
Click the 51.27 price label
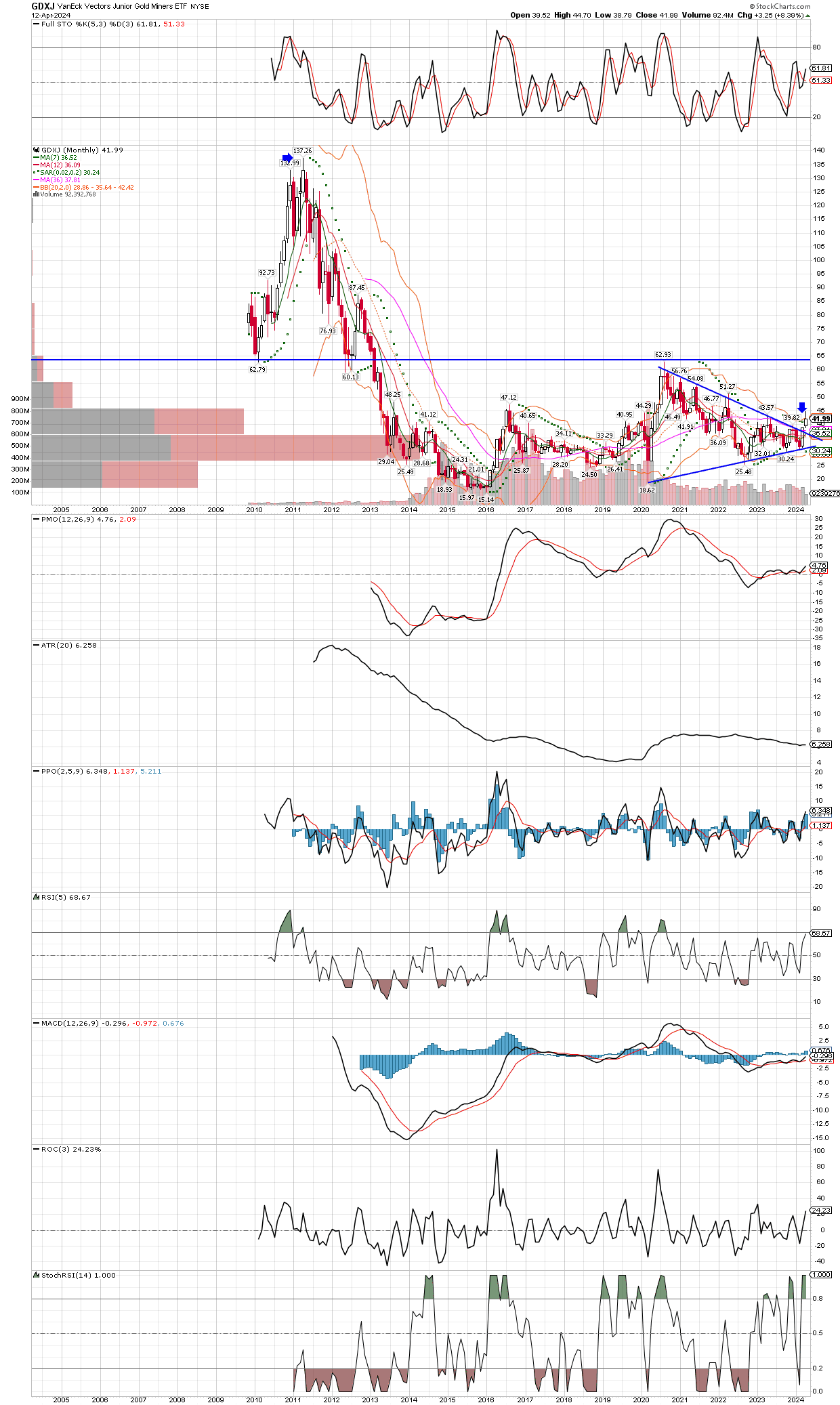tap(728, 387)
